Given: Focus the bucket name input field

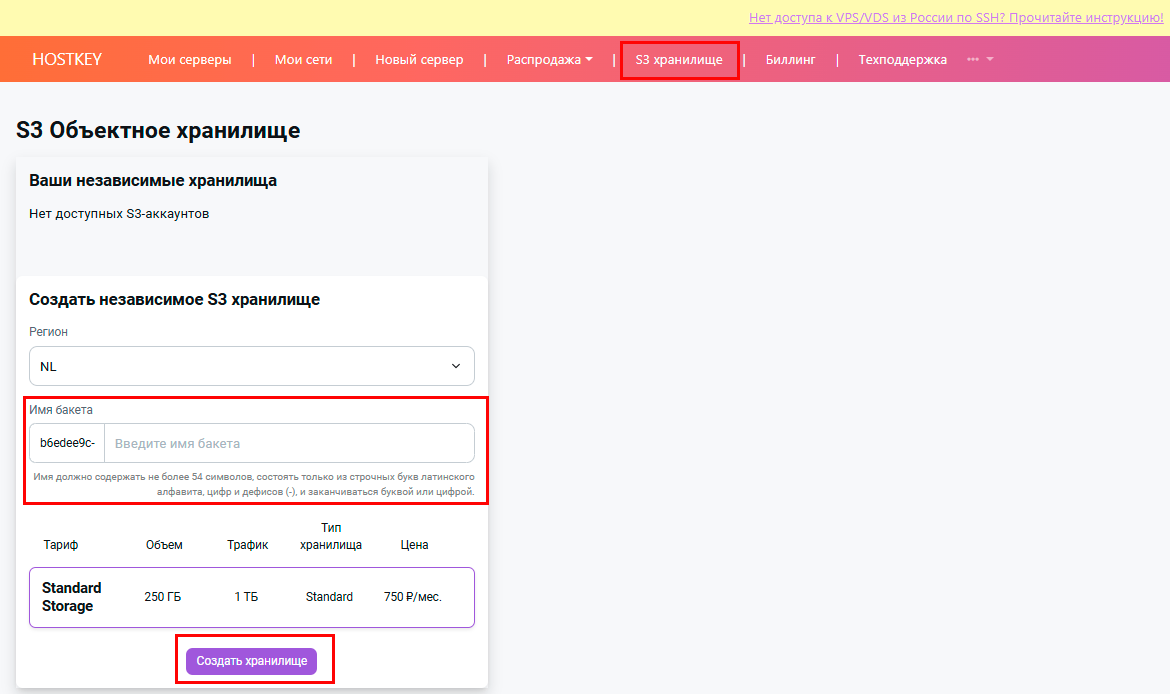Looking at the screenshot, I should point(290,443).
